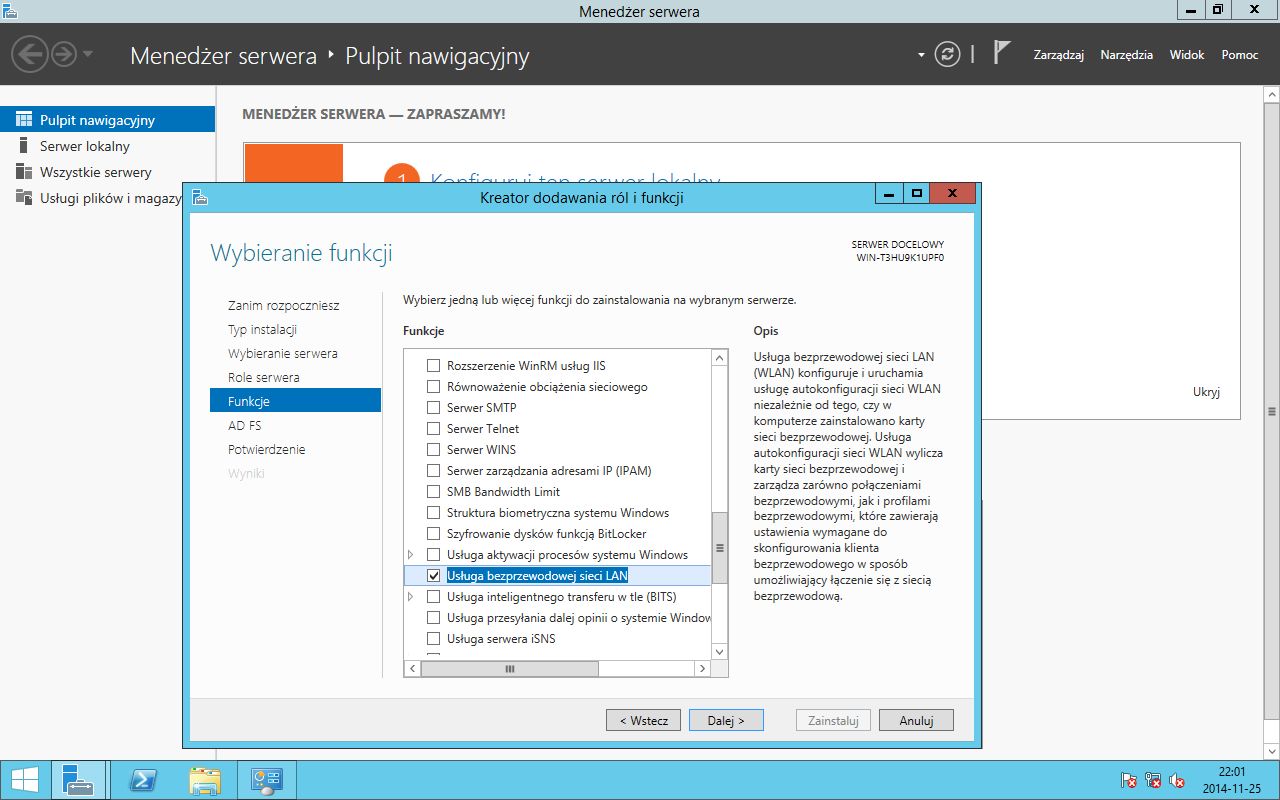The image size is (1280, 800).
Task: Open the Windows Start button
Action: 25,780
